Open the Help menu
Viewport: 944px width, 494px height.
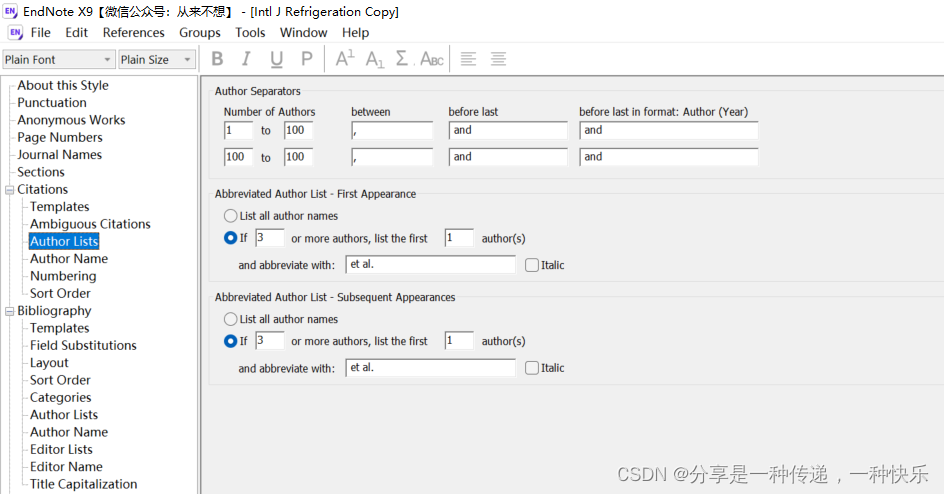[x=355, y=32]
